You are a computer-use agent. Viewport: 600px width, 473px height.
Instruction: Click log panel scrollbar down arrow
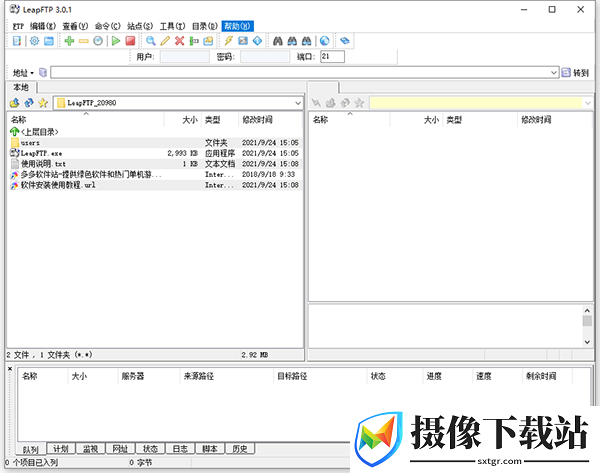click(x=587, y=342)
